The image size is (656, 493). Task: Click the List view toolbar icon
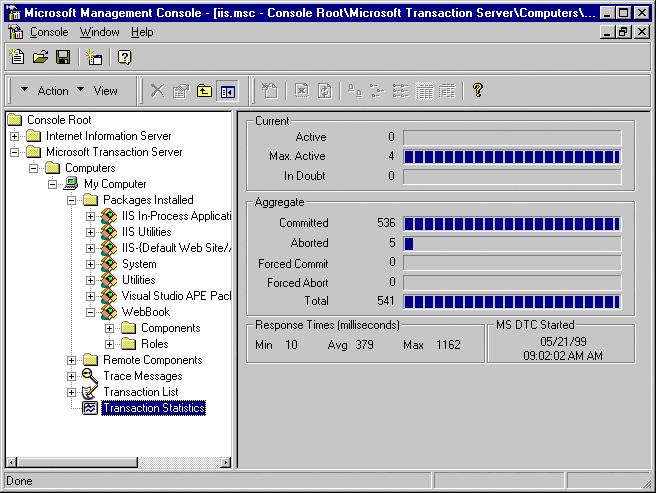pos(400,90)
